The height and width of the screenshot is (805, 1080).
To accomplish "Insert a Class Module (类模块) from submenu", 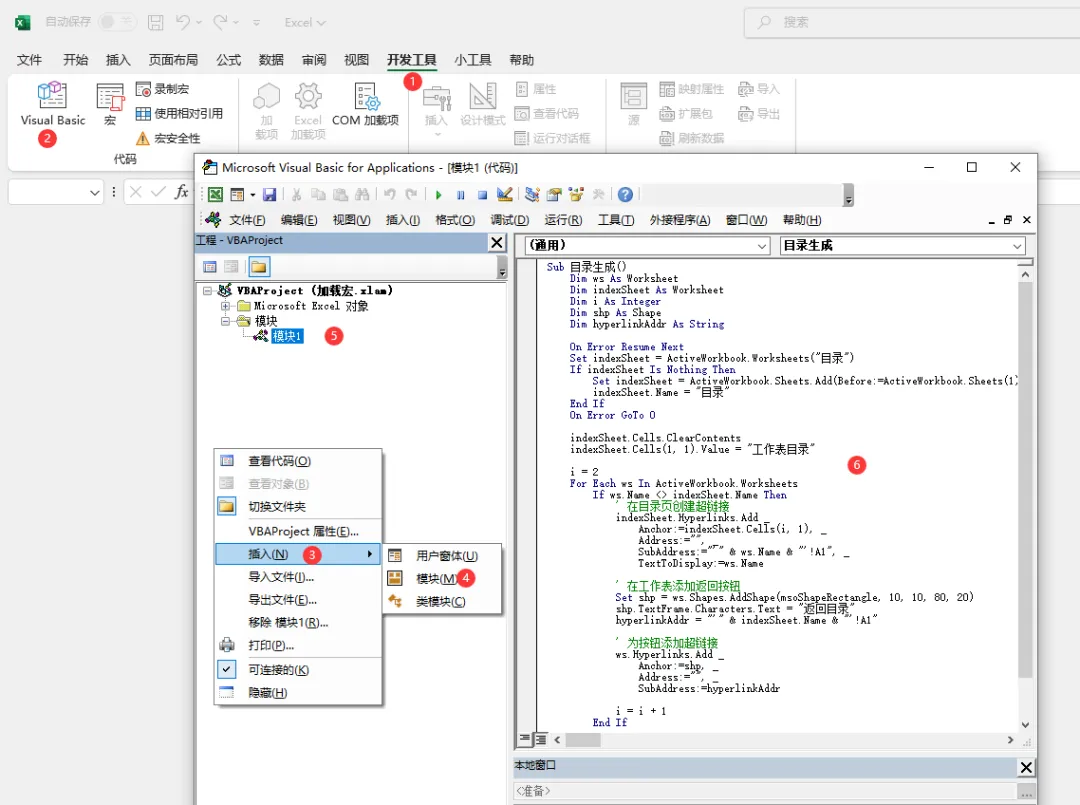I will coord(442,601).
